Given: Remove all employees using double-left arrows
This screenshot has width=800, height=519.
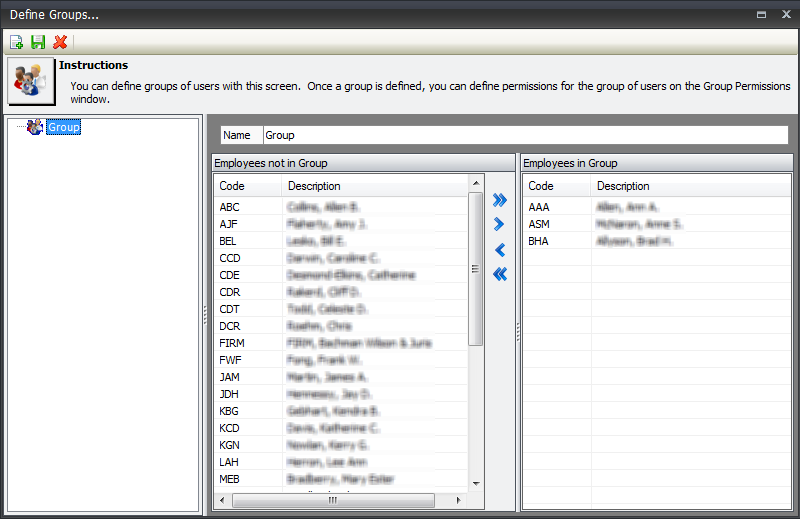Looking at the screenshot, I should (500, 274).
